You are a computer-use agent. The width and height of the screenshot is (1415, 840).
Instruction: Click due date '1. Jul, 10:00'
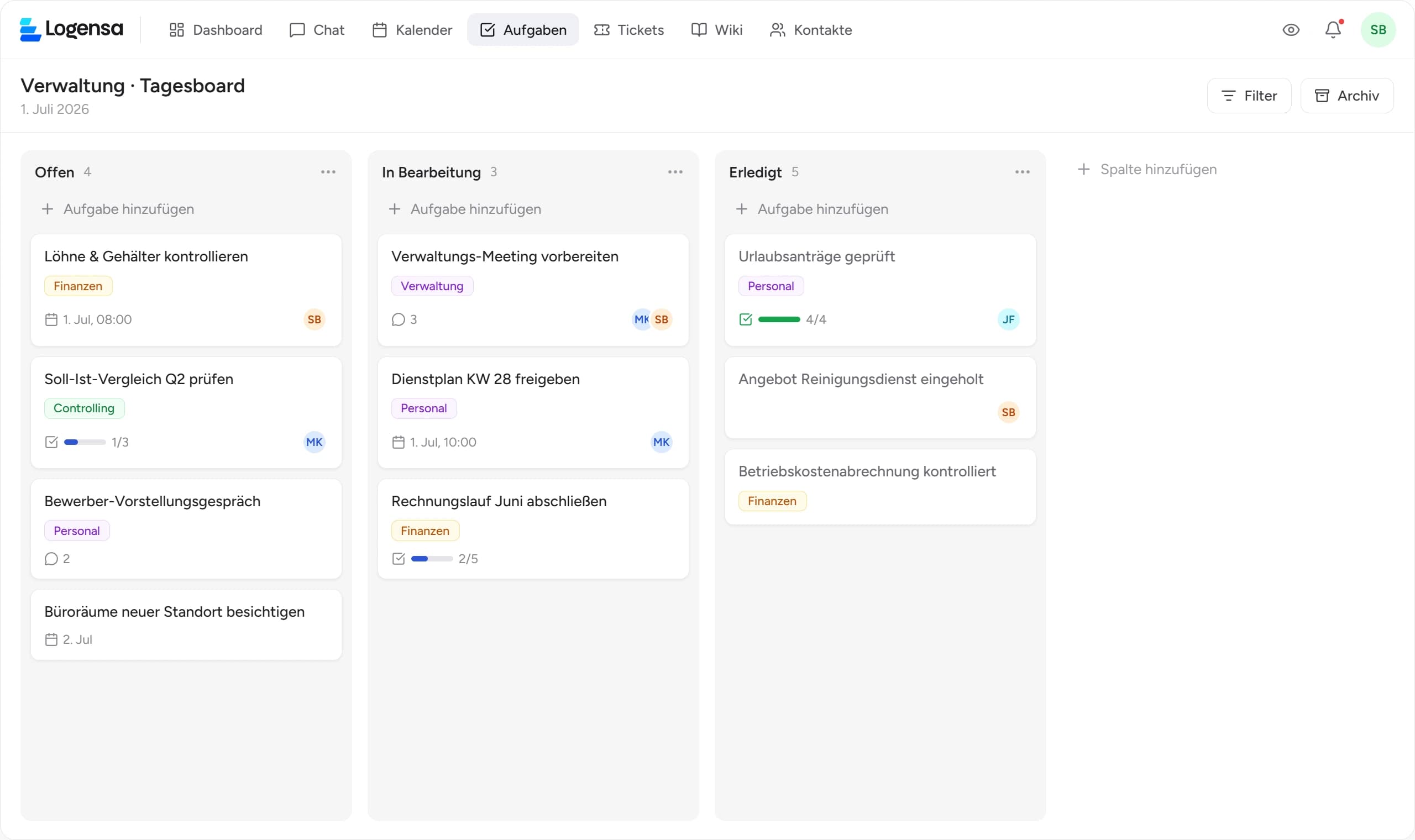[443, 442]
